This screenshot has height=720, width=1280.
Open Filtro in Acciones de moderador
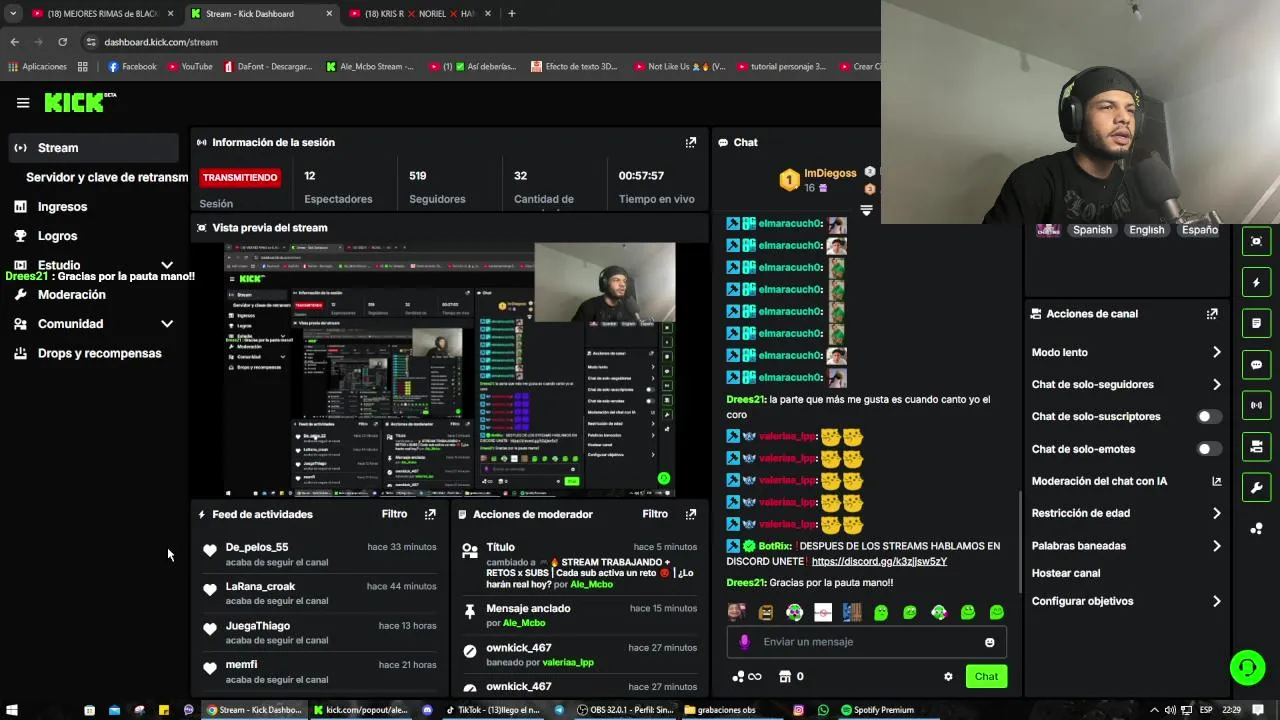(x=655, y=514)
